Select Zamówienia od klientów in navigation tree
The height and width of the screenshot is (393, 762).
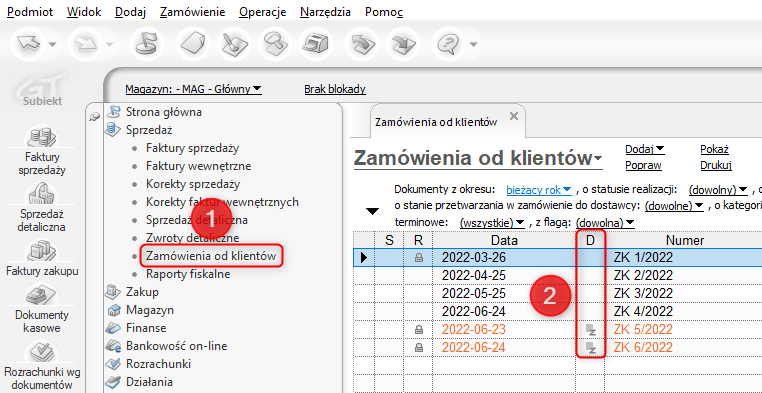click(x=211, y=256)
